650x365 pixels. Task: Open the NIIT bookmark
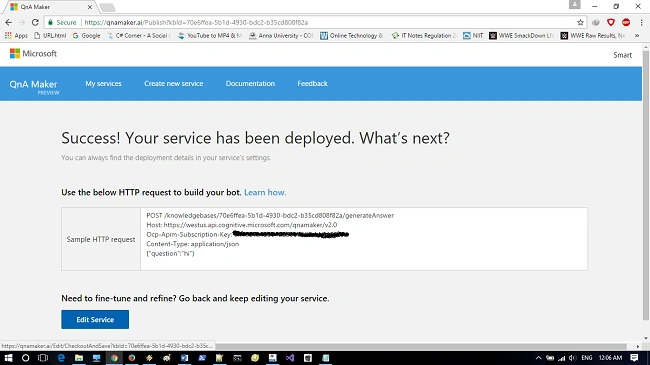click(473, 36)
